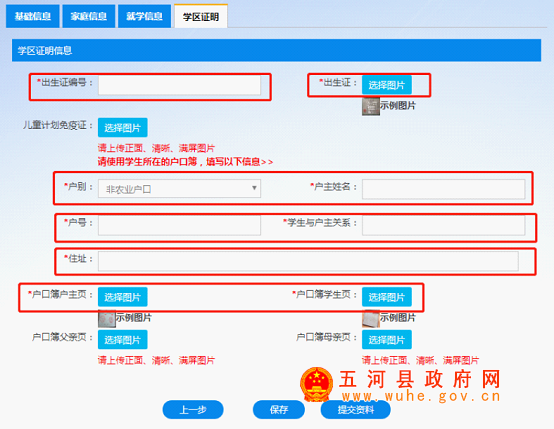Open 户口簿学生页 sample image thumbnail
This screenshot has height=429, width=554.
pyautogui.click(x=371, y=319)
